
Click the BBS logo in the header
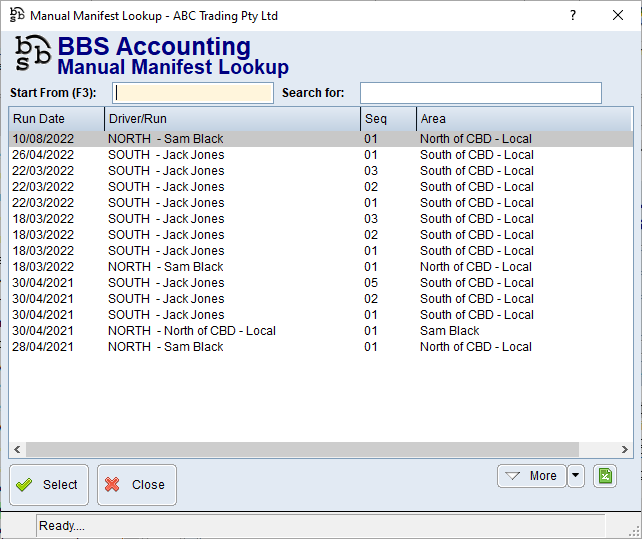click(x=32, y=55)
